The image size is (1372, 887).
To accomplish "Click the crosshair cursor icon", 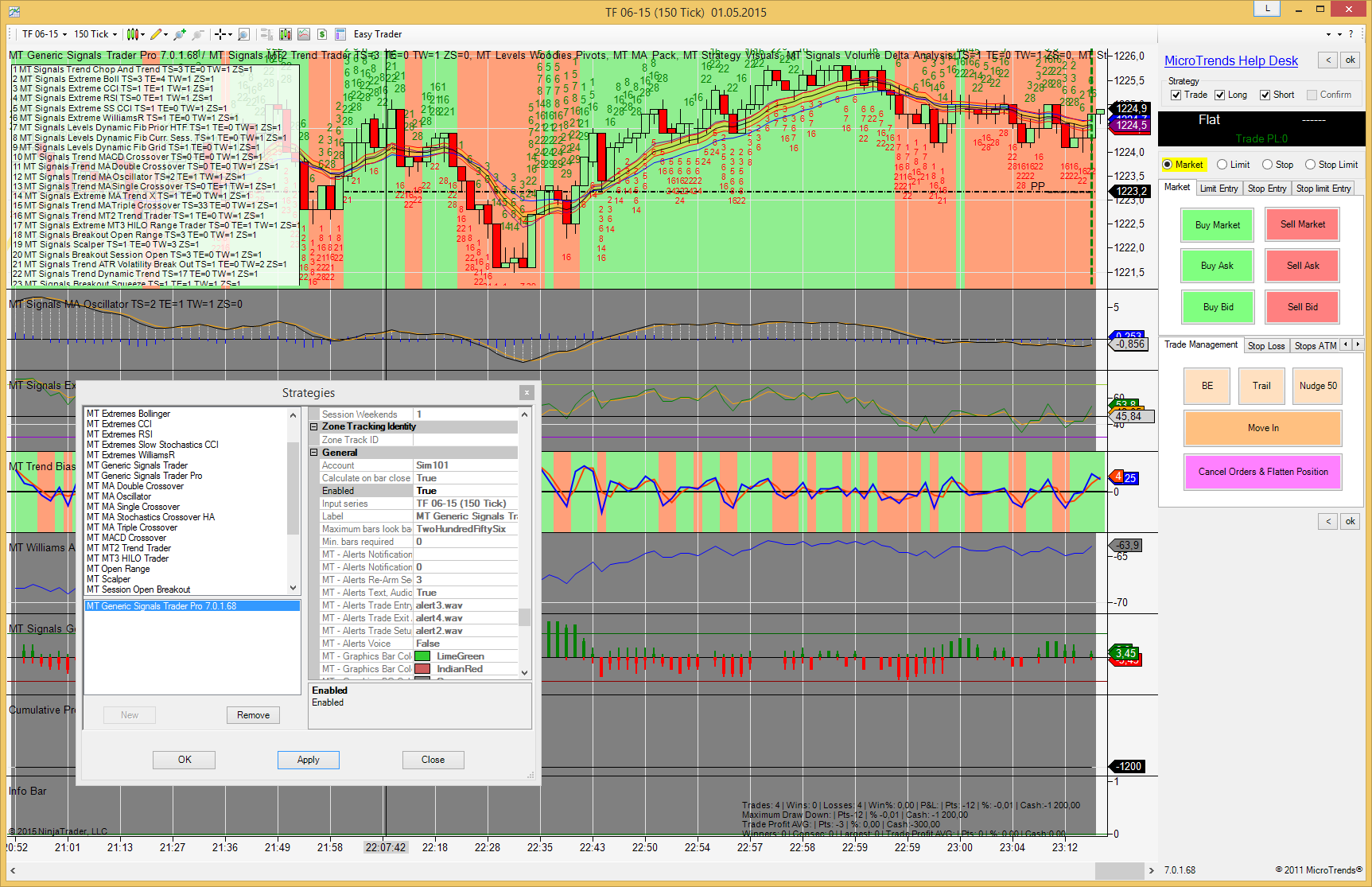I will tap(220, 34).
